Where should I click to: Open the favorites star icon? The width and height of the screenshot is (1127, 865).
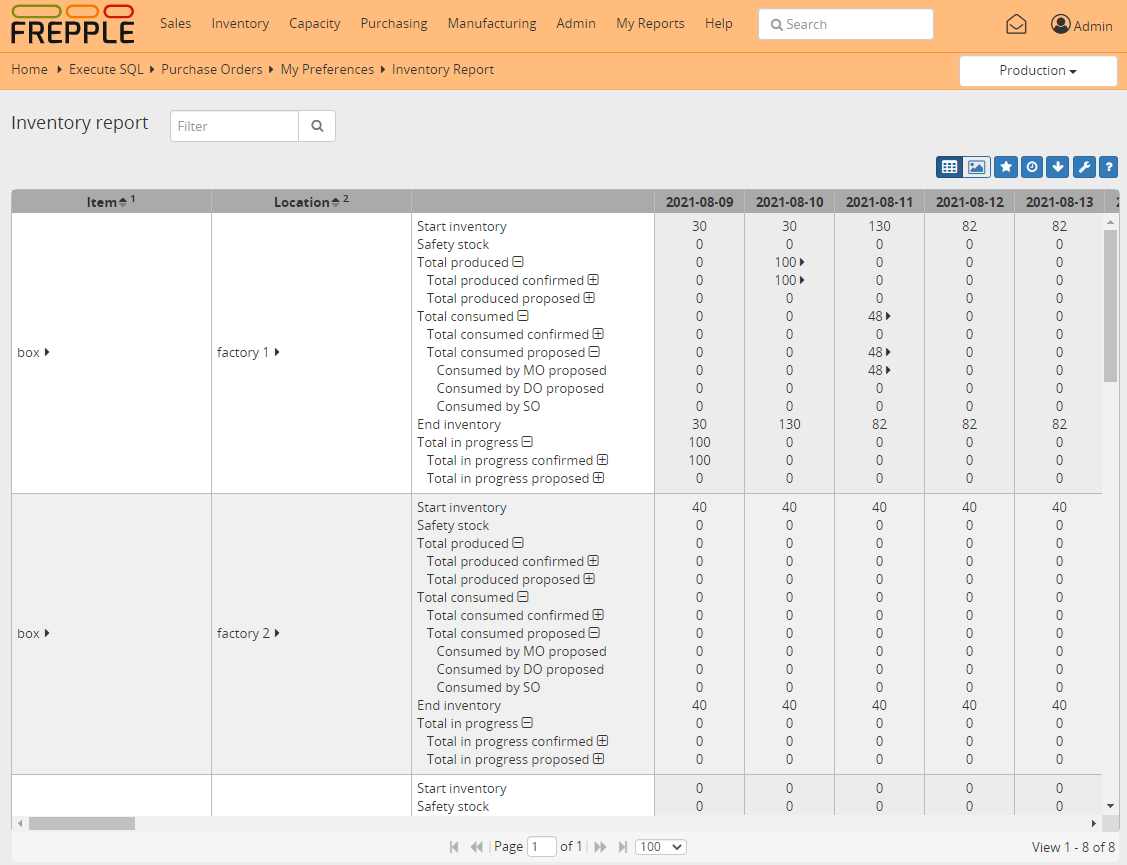point(1006,166)
